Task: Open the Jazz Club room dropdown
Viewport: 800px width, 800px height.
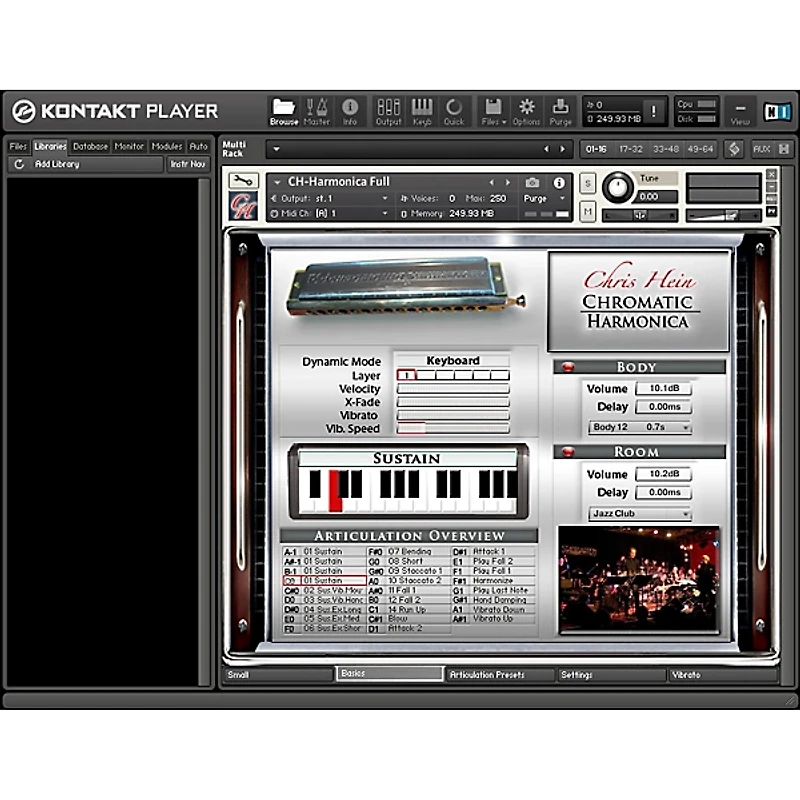Action: [640, 514]
